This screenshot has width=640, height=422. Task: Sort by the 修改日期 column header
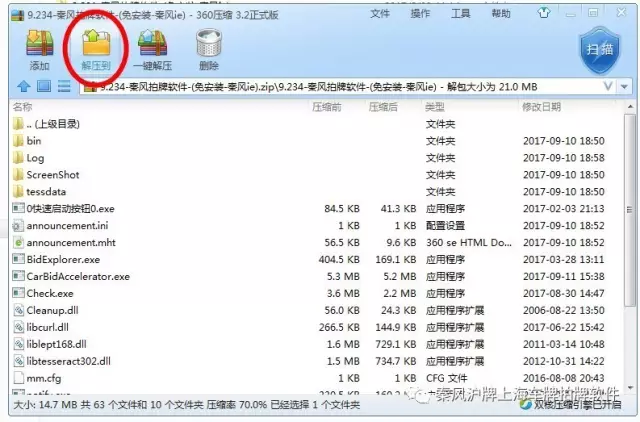coord(542,107)
